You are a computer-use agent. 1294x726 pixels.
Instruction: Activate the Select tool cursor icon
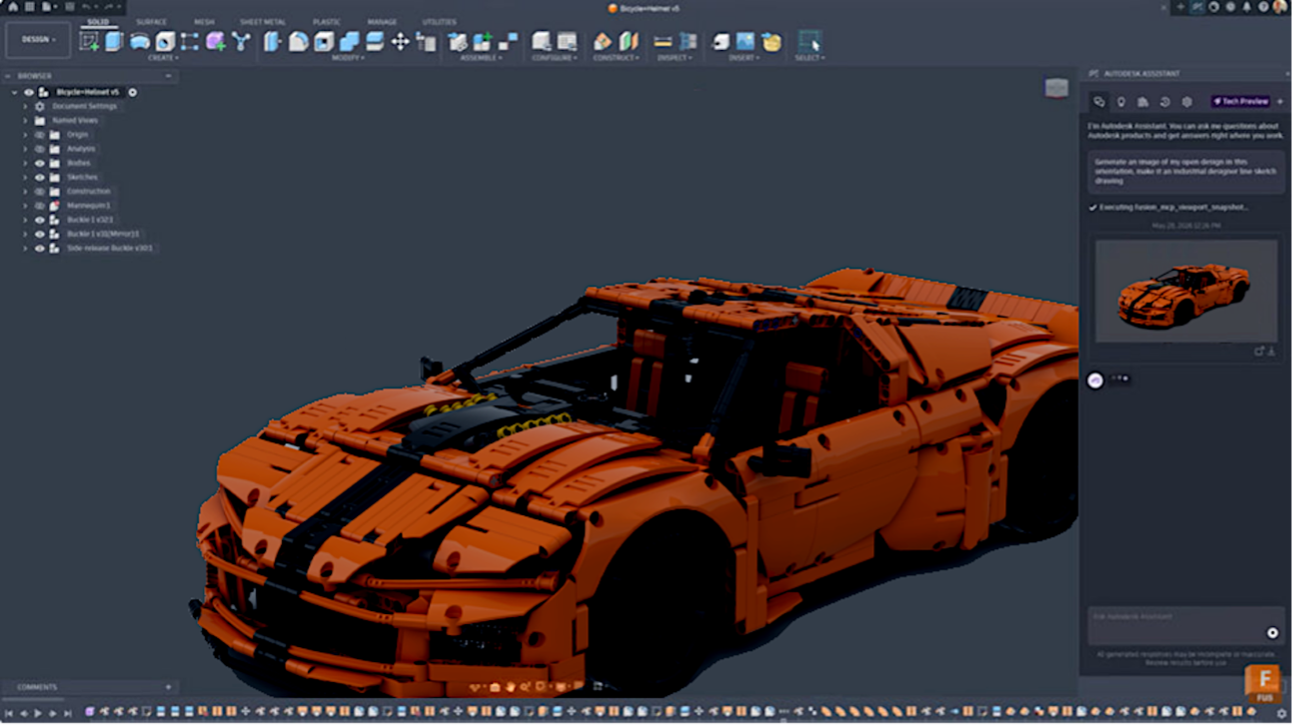pos(809,41)
